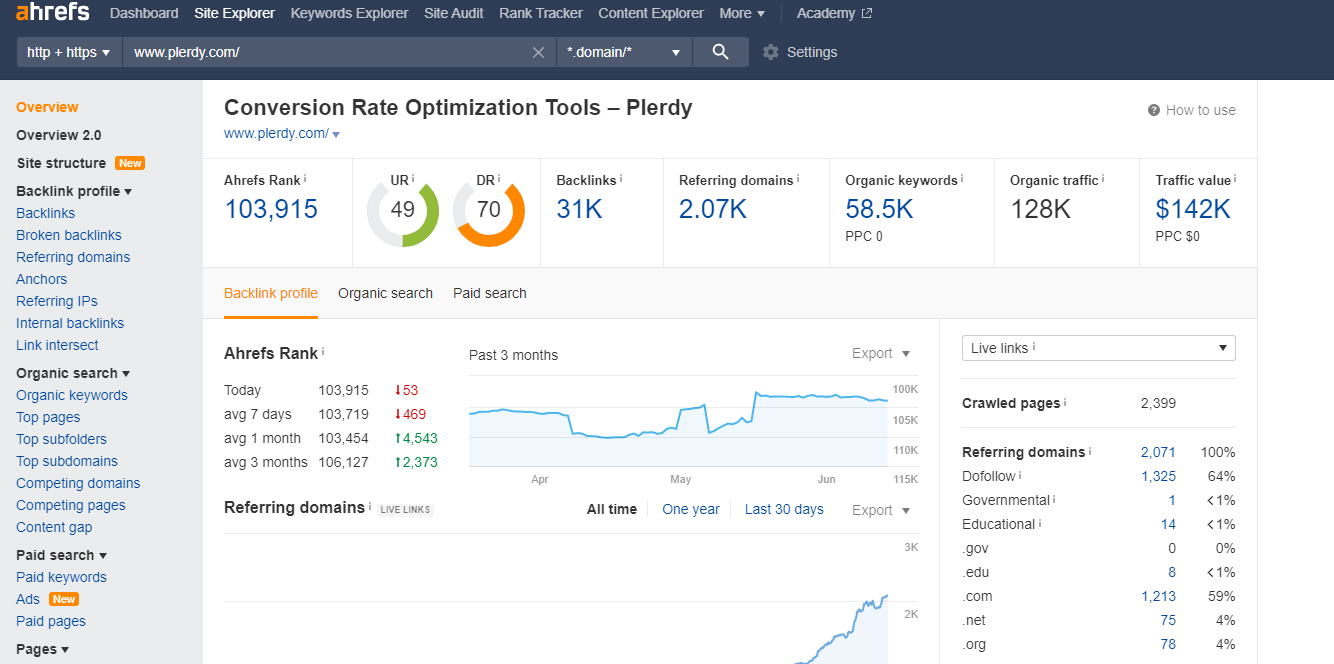Select All time referring domains range
The image size is (1334, 664).
pyautogui.click(x=612, y=509)
